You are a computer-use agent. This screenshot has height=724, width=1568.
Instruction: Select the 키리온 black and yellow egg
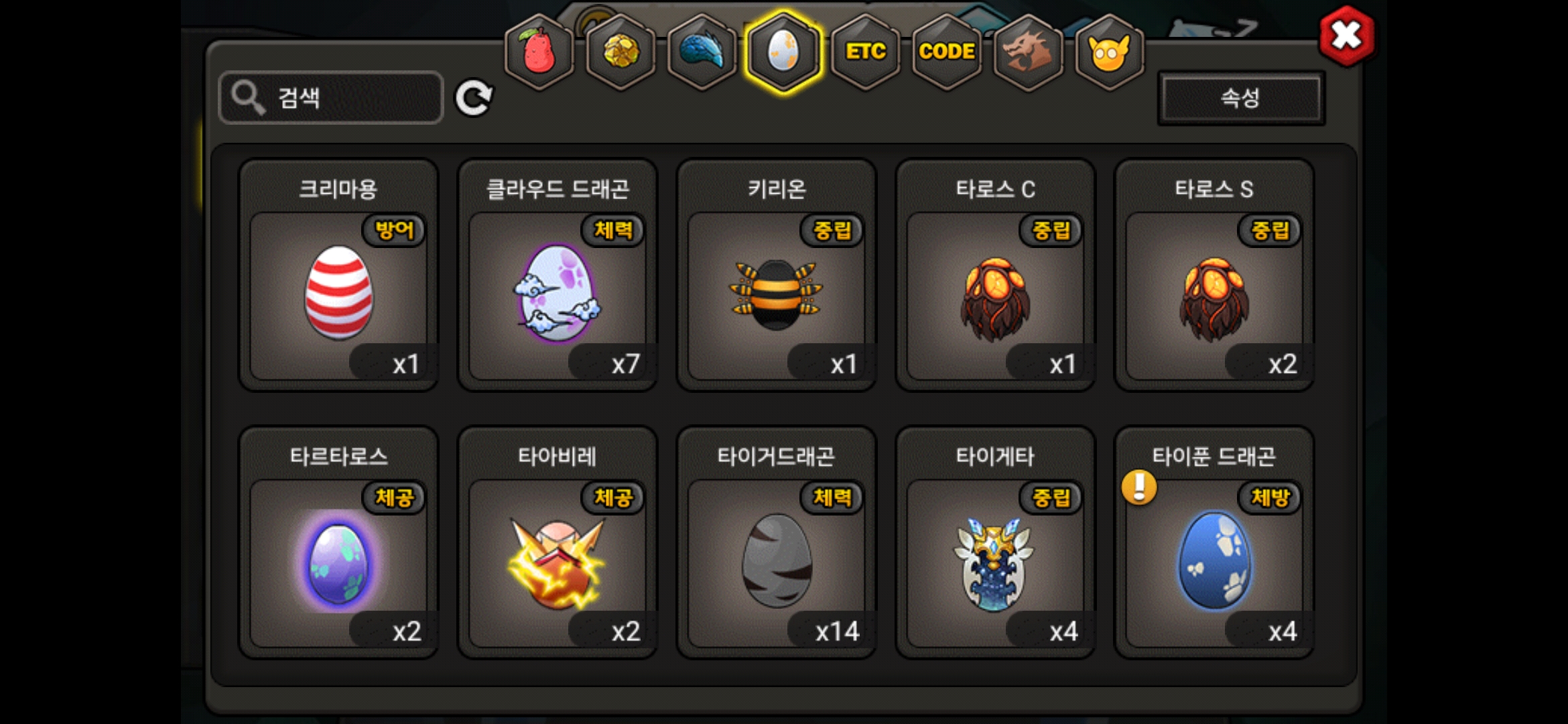click(777, 275)
